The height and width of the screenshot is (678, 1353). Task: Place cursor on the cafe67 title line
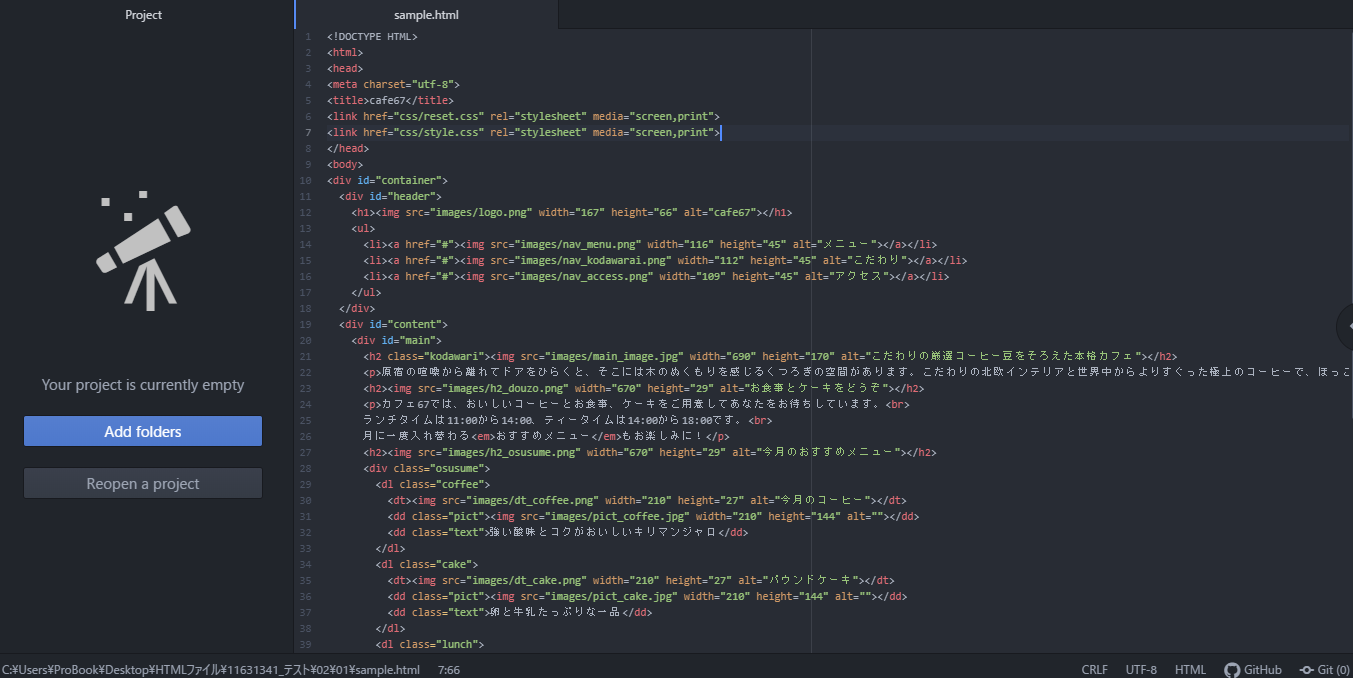tap(390, 100)
